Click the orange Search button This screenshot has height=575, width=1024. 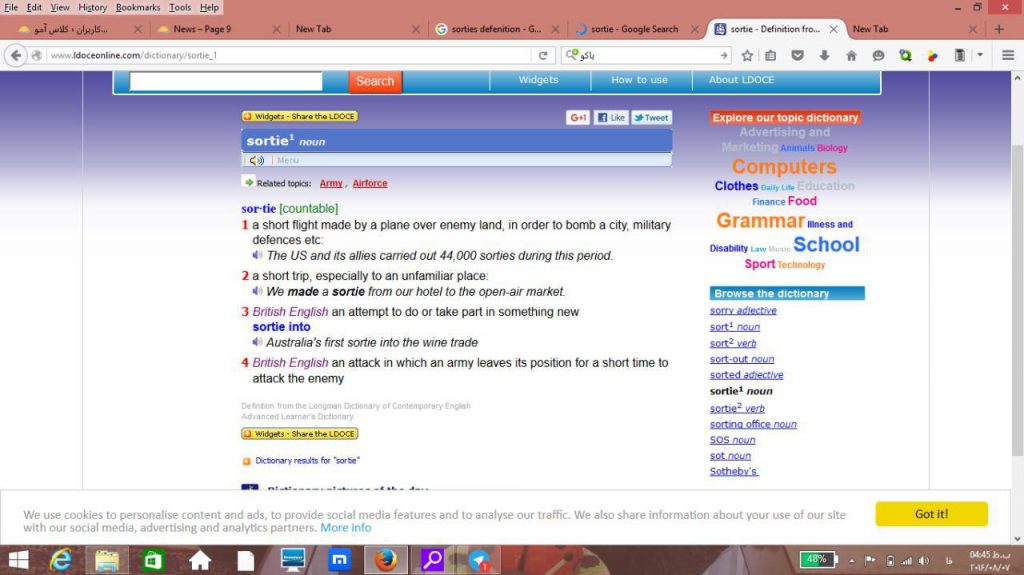click(375, 81)
